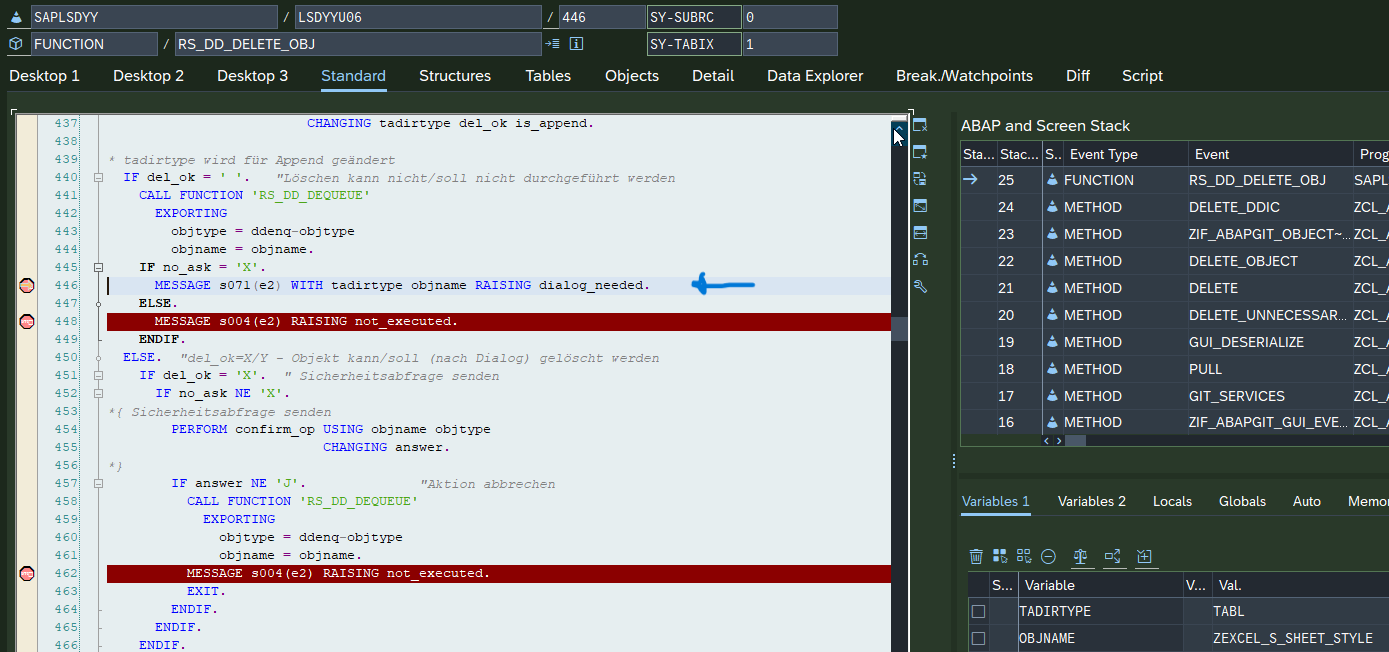Screen dimensions: 1389x652
Task: Toggle the breakpoint on line 462
Action: pyautogui.click(x=26, y=573)
